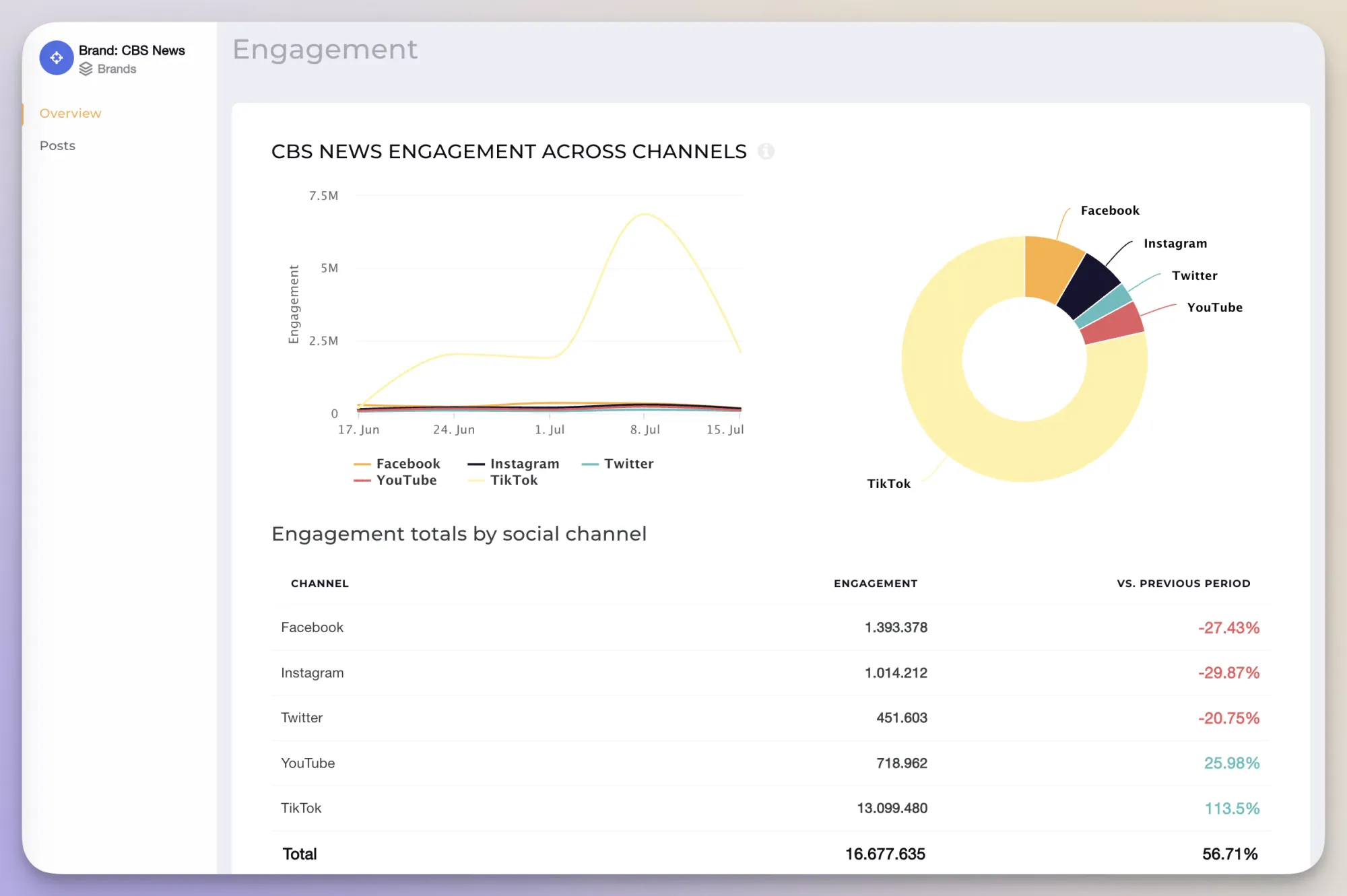Click the Total row label
The image size is (1347, 896).
tap(300, 854)
